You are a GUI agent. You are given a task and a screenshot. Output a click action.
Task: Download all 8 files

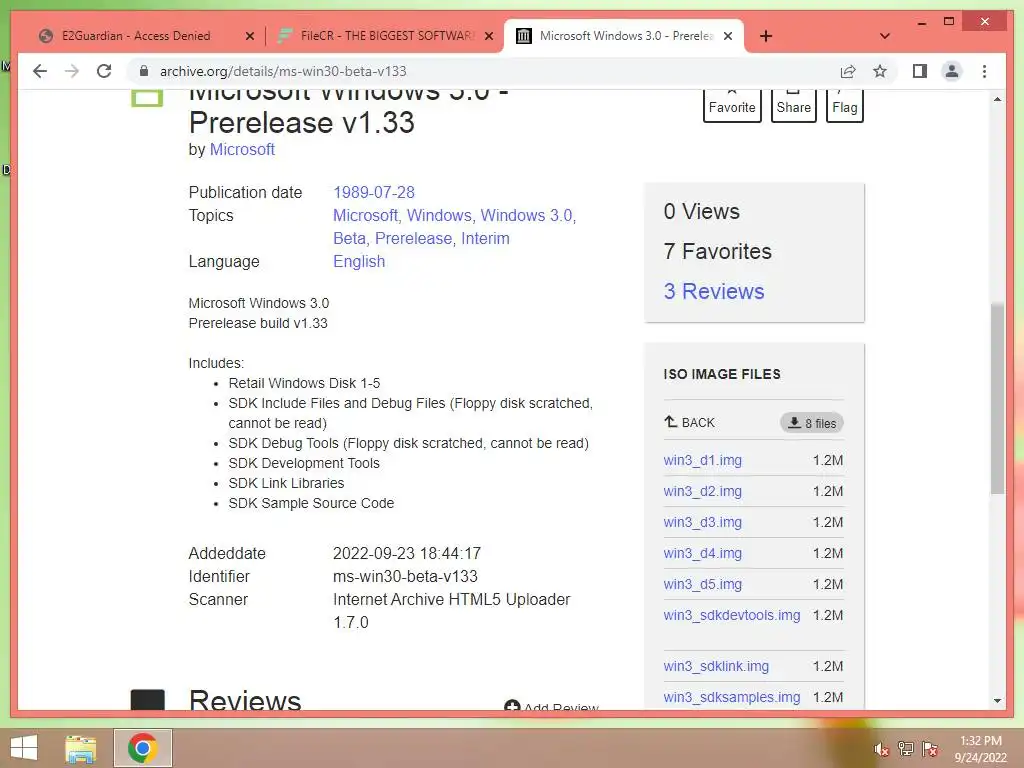[x=812, y=423]
